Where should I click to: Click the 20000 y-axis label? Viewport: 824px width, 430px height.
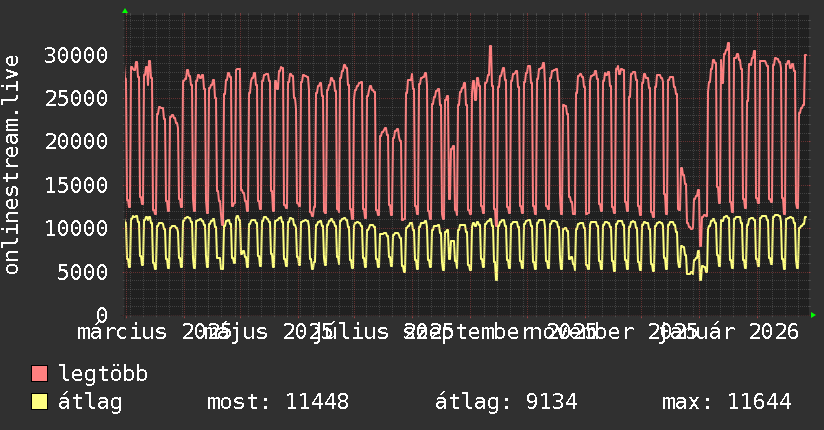coord(76,141)
